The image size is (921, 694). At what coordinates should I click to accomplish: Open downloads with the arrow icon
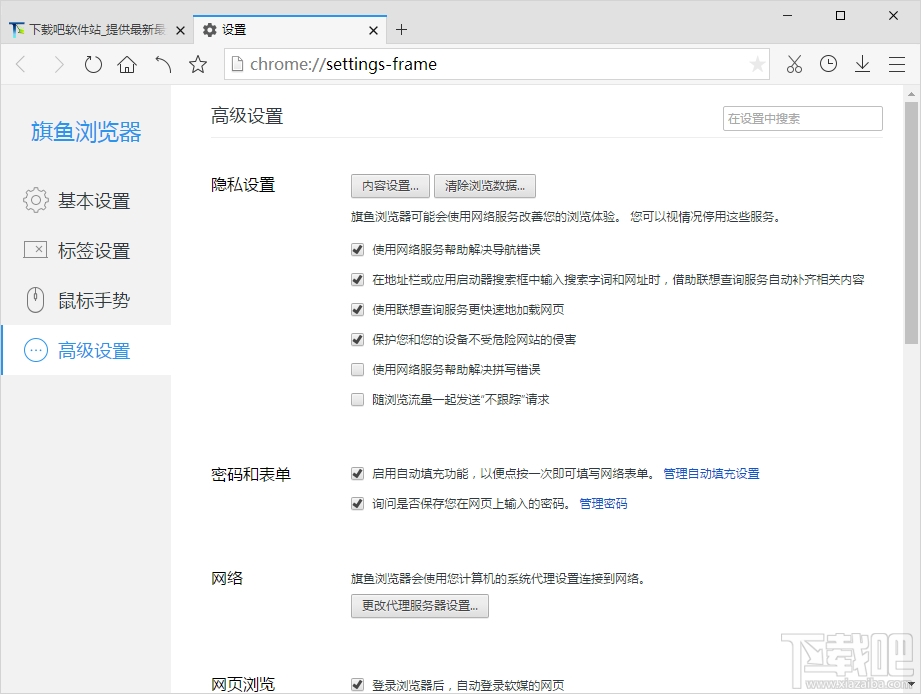coord(862,63)
